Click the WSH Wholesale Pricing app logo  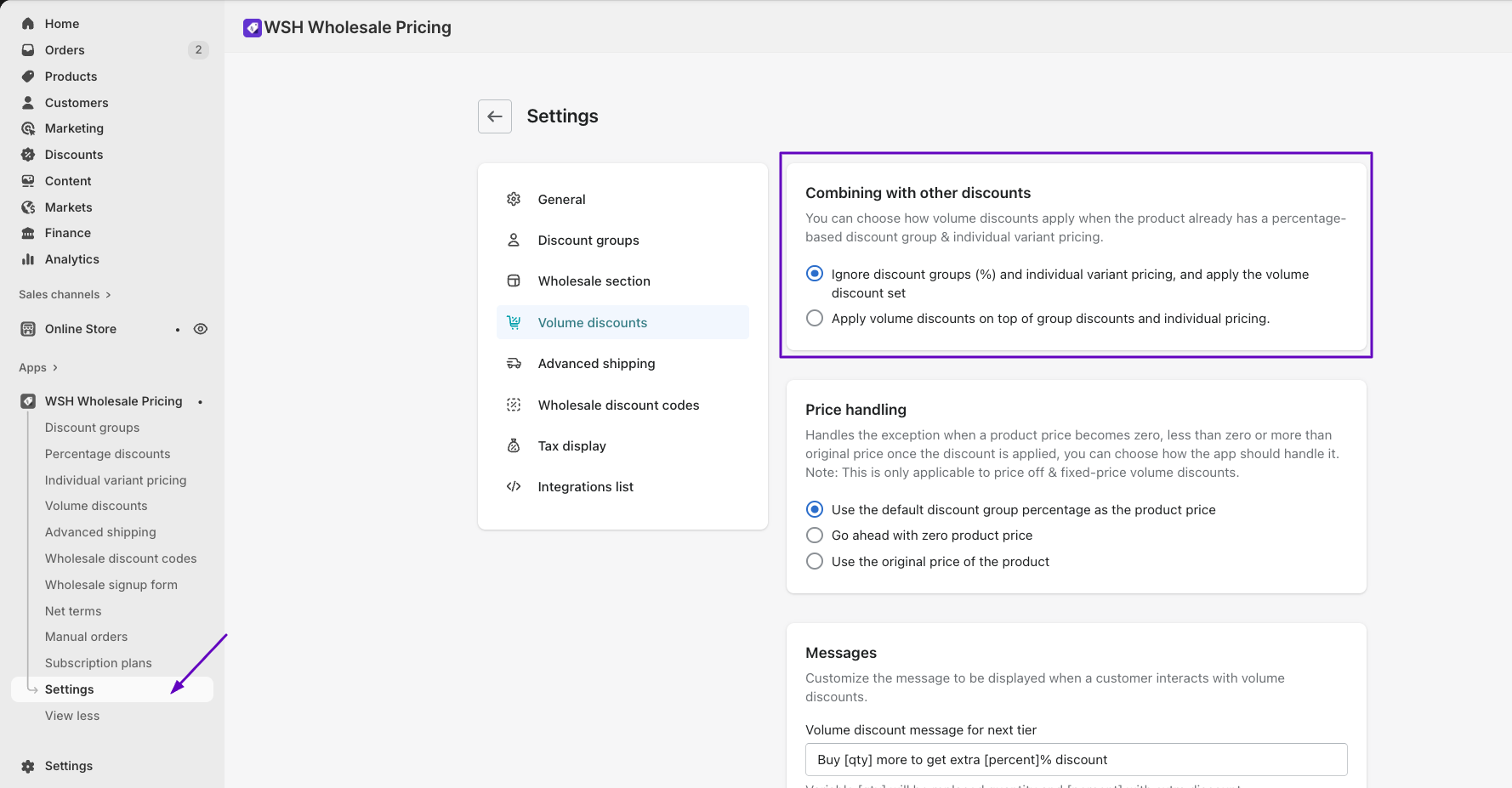coord(253,28)
